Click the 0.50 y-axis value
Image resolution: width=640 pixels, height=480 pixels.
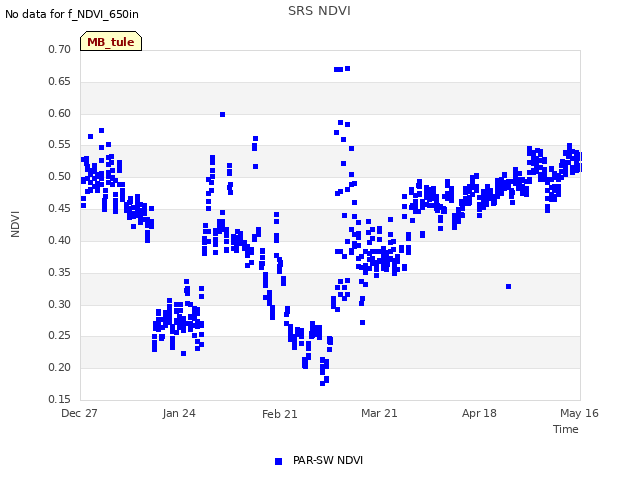point(59,176)
